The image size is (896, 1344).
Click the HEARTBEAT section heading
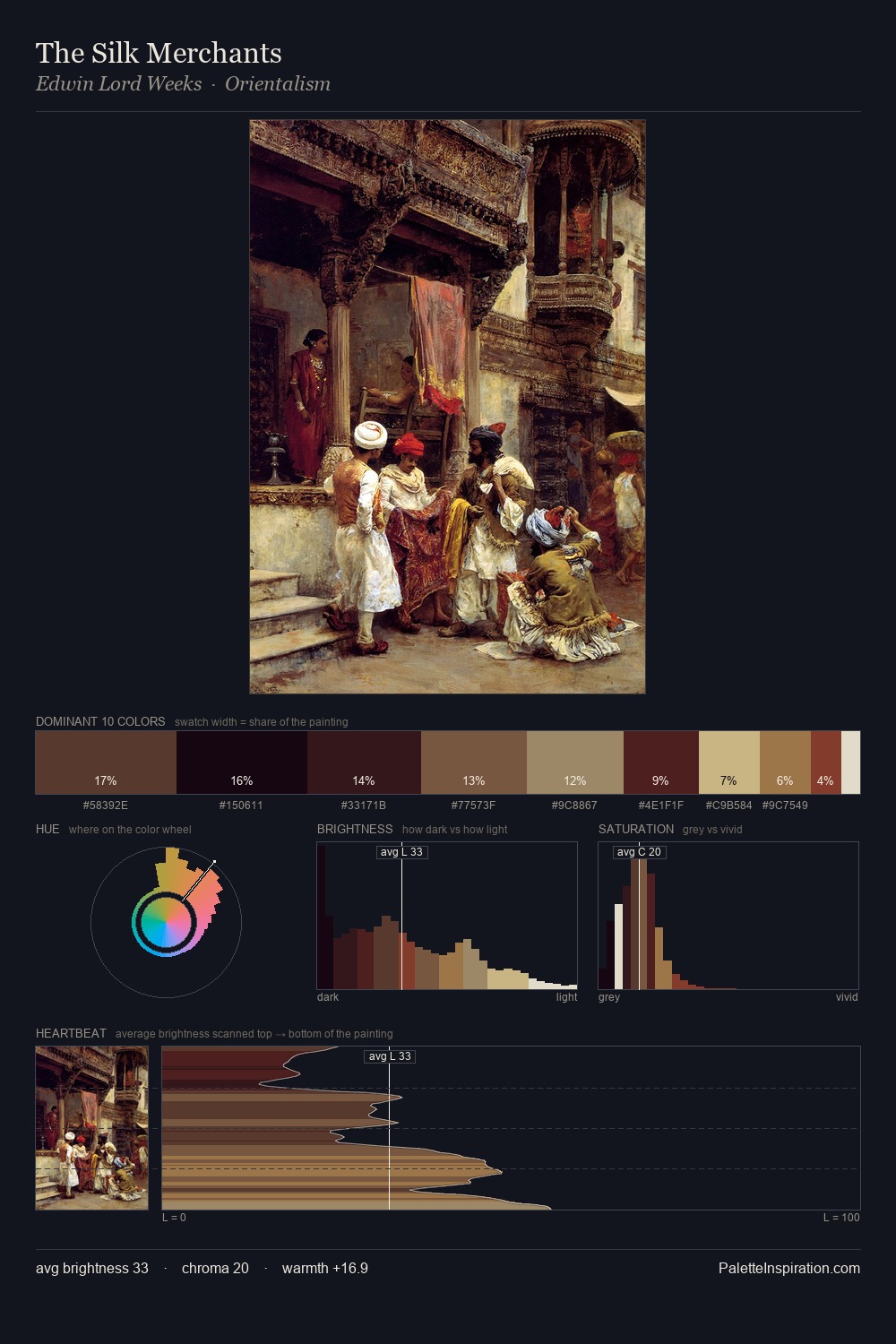(71, 1033)
